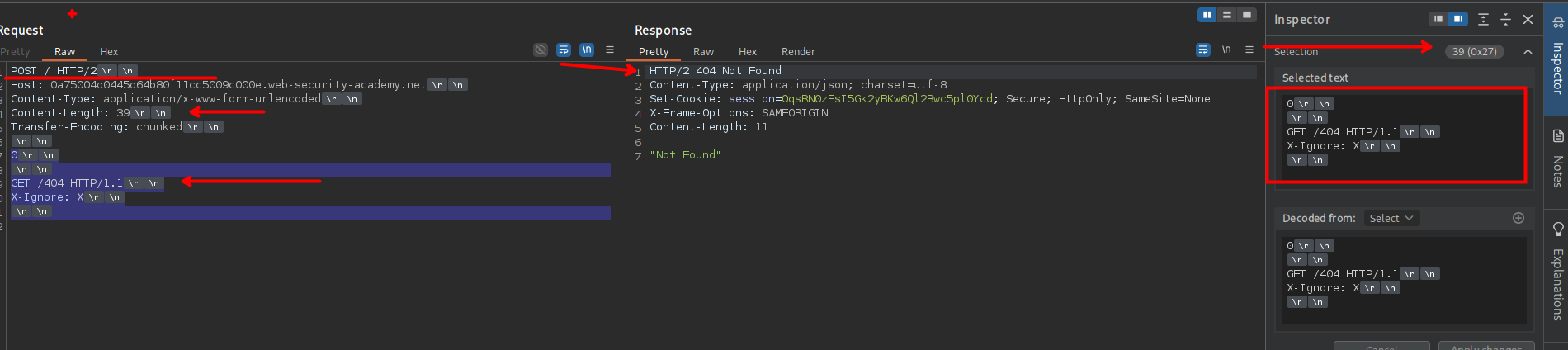The width and height of the screenshot is (1568, 350).
Task: Collapse the Selection section chevron
Action: [x=1528, y=51]
